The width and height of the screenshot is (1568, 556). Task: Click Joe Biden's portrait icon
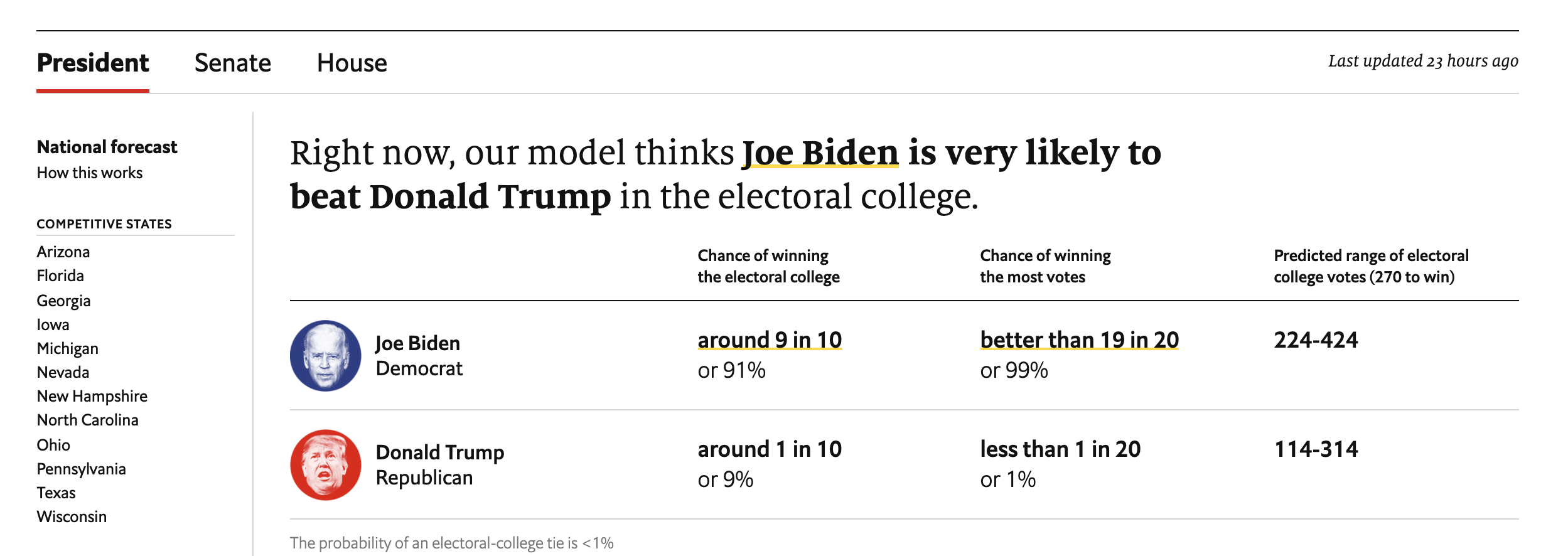325,356
